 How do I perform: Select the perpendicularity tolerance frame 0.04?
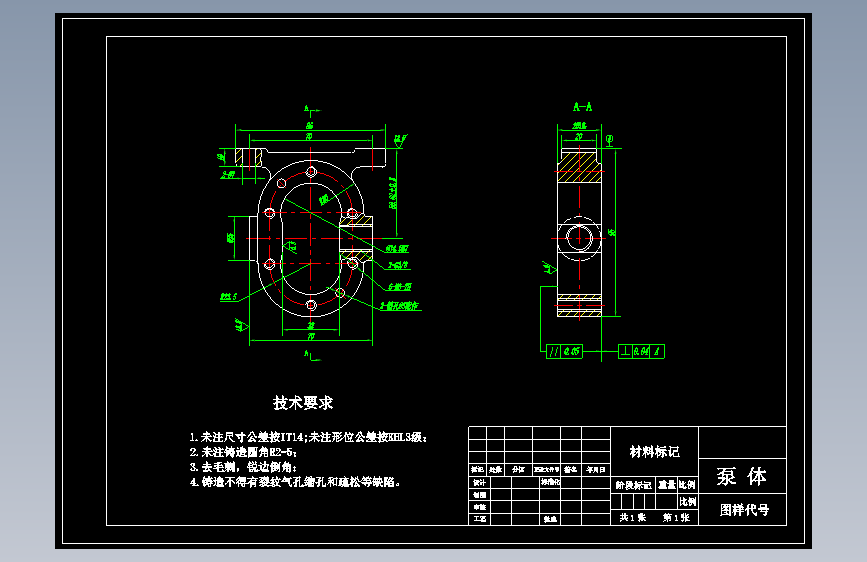tap(641, 351)
